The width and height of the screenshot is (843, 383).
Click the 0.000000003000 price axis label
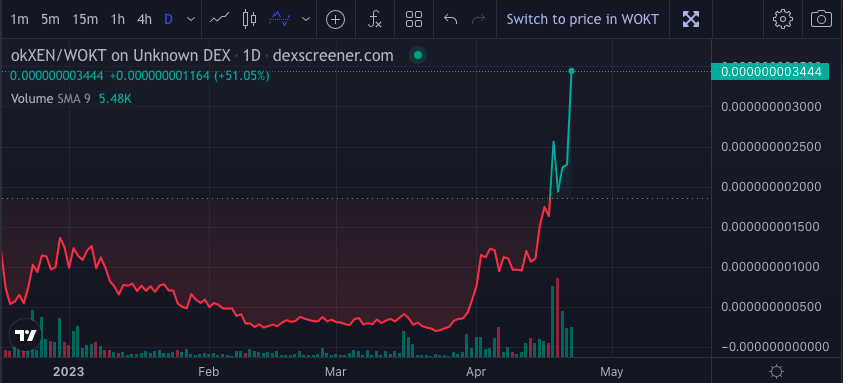click(771, 107)
